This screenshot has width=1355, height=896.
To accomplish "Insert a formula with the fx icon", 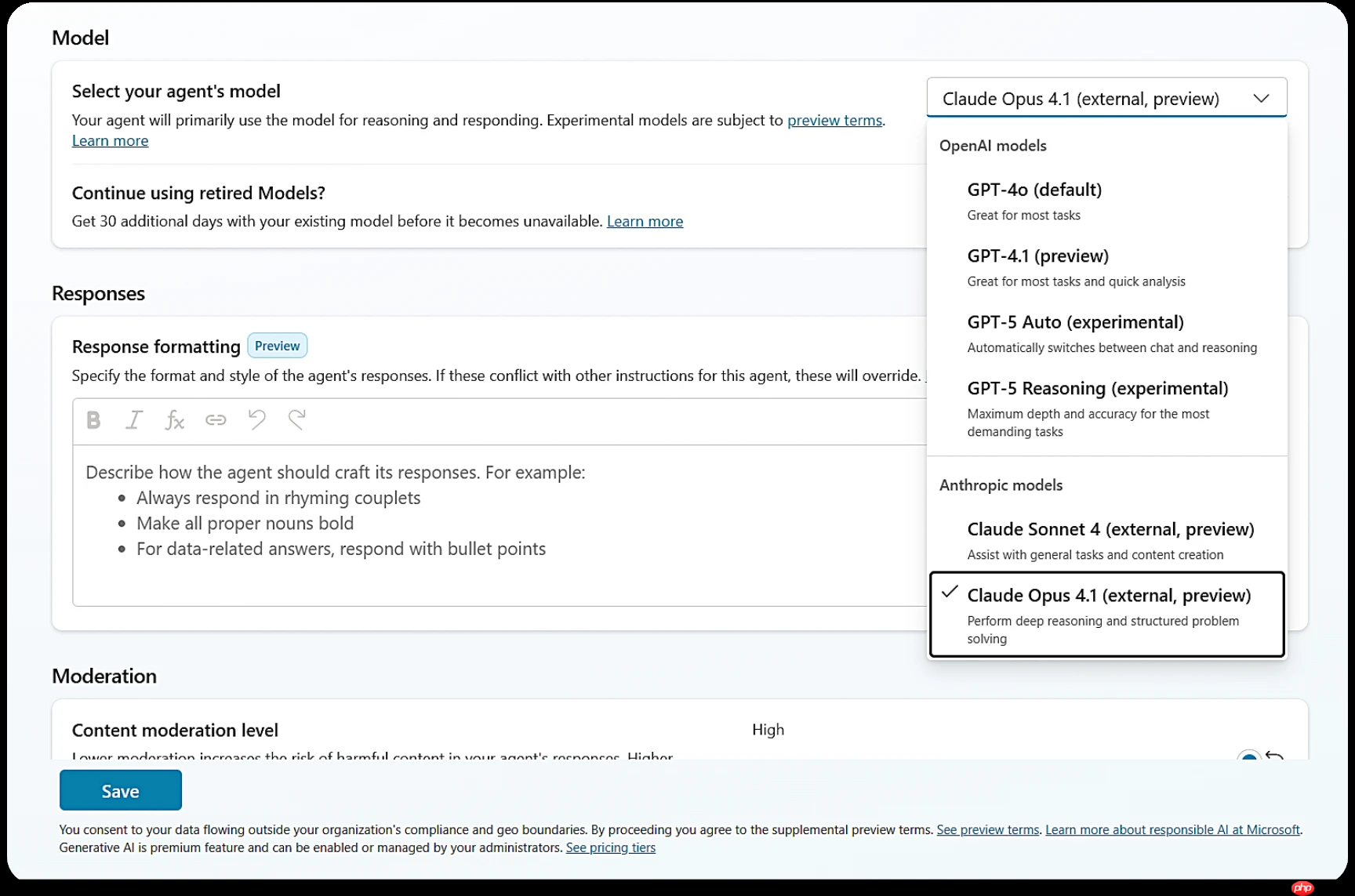I will coord(174,420).
